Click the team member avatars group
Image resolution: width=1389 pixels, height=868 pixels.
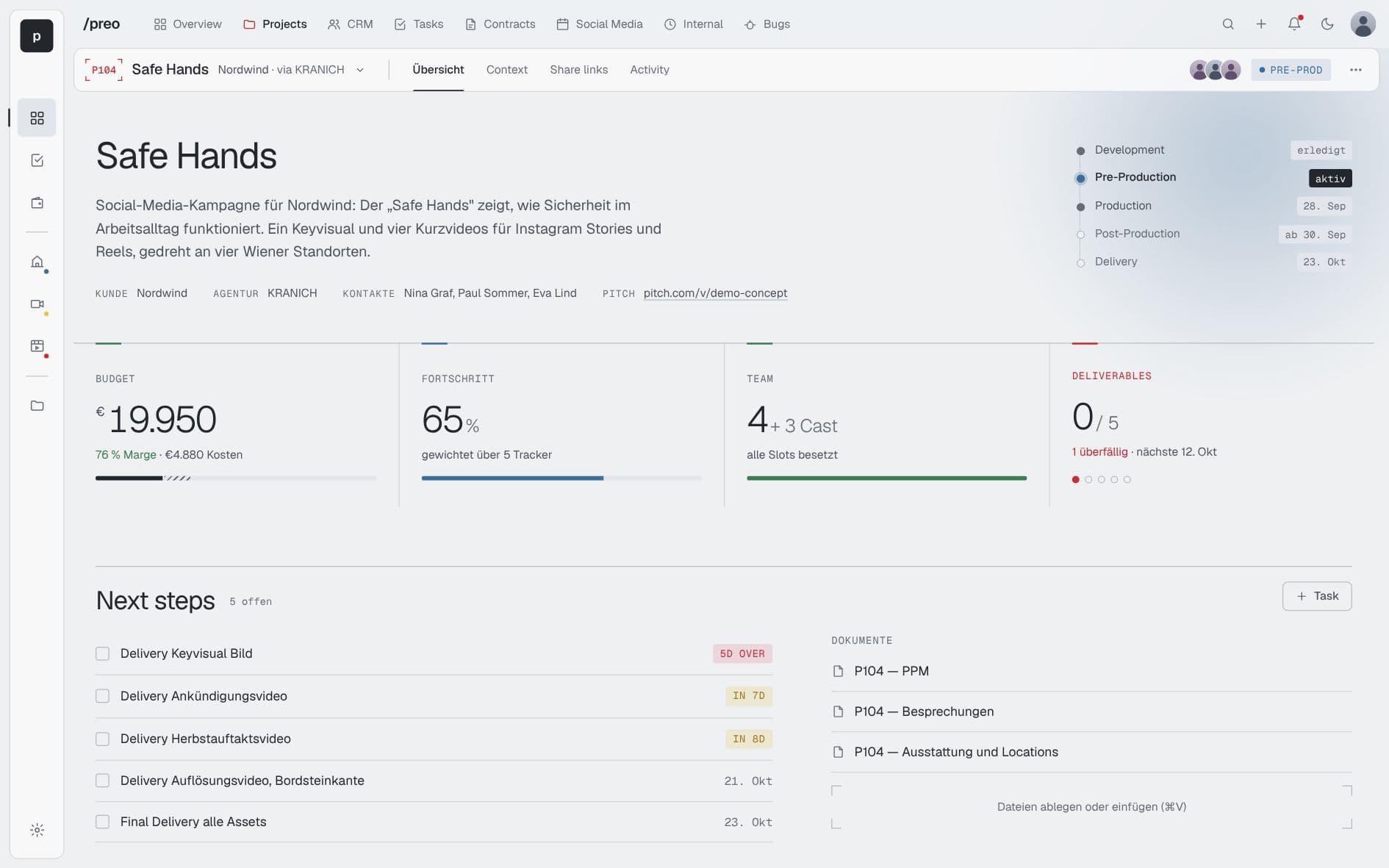[x=1216, y=70]
